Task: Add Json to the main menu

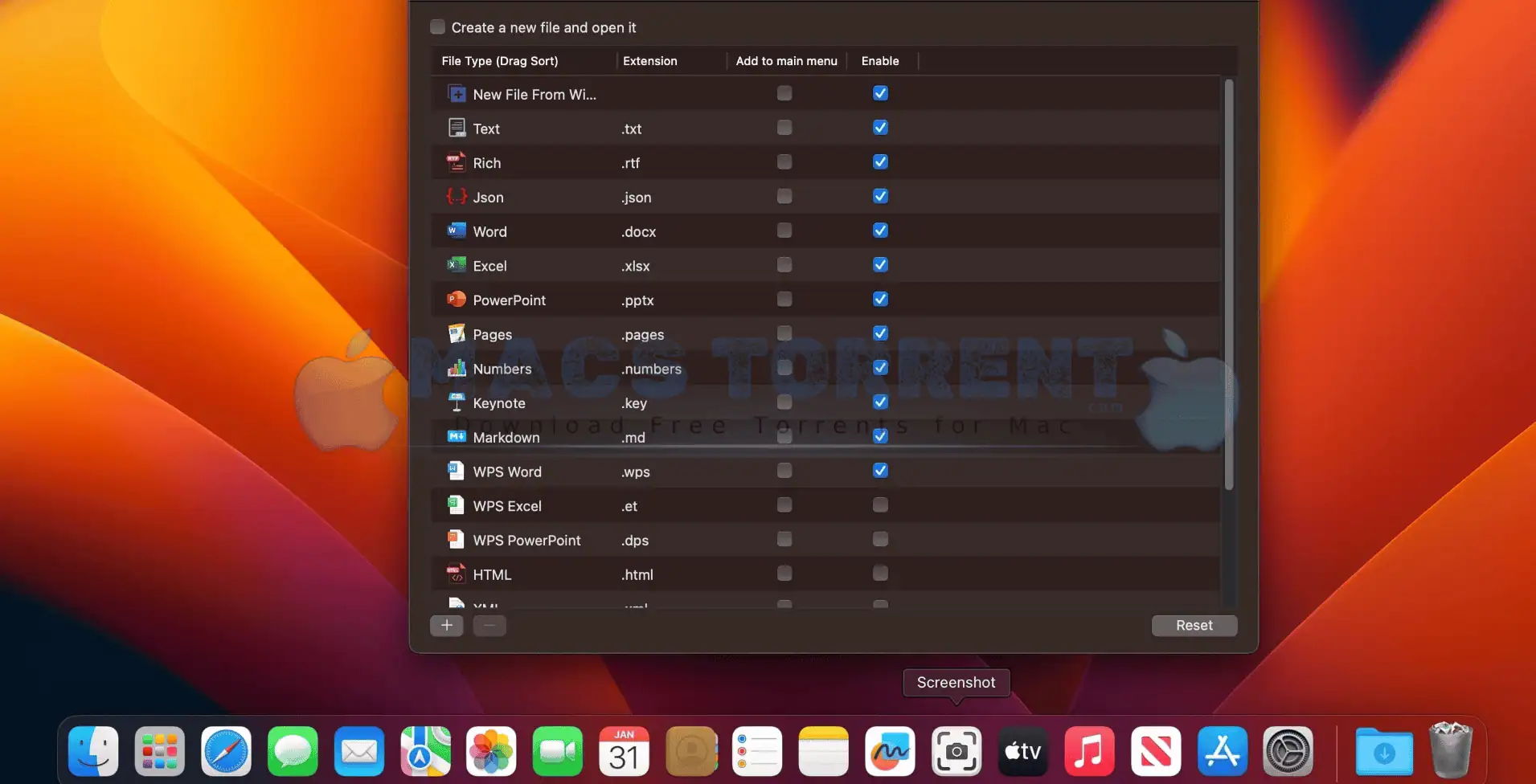Action: coord(784,196)
